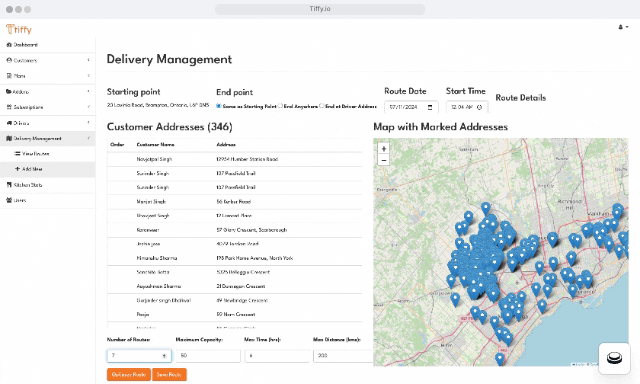Click the Add New plus icon

click(18, 169)
